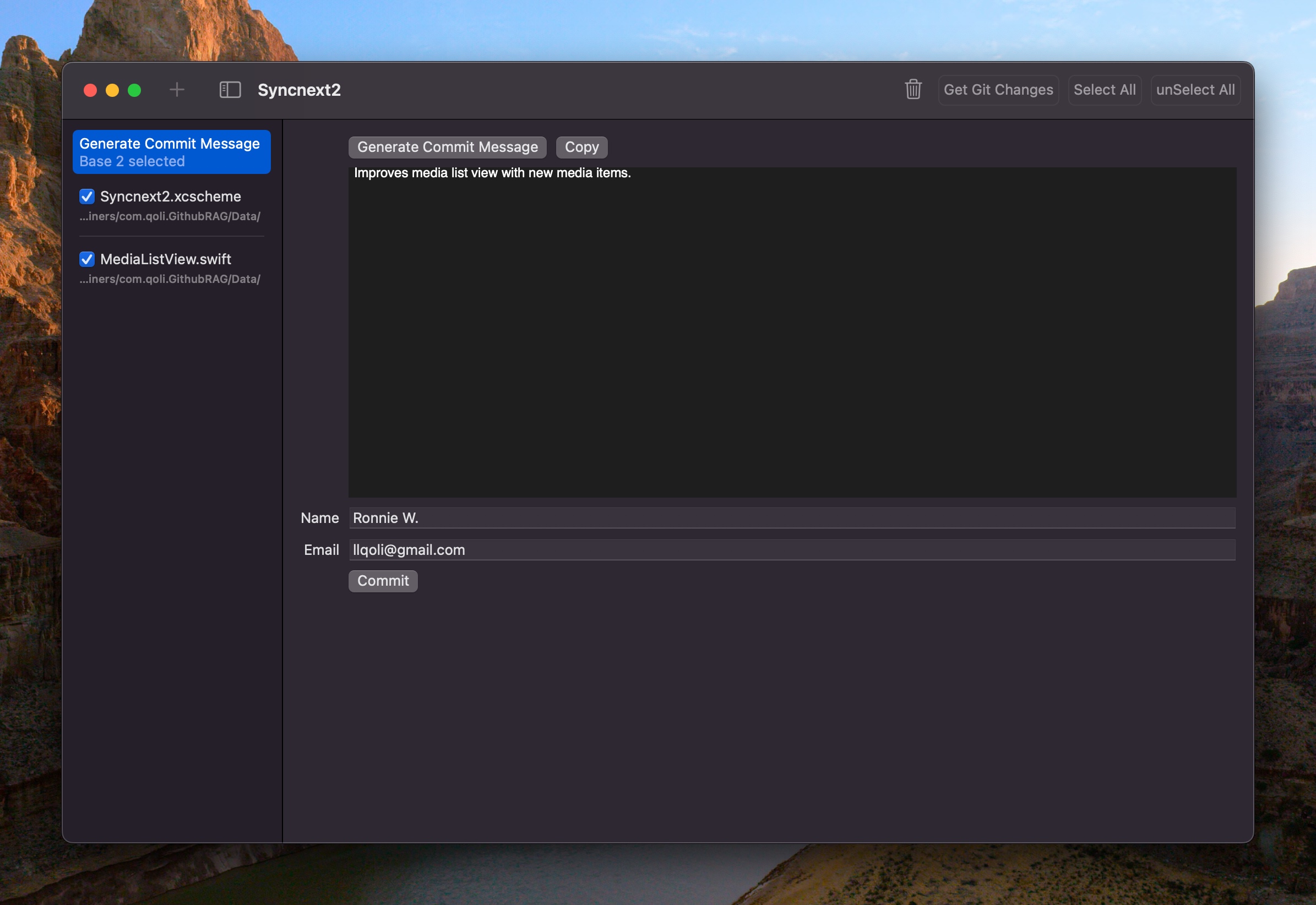Screen dimensions: 1316x905
Task: Click the plus add icon
Action: [x=177, y=90]
